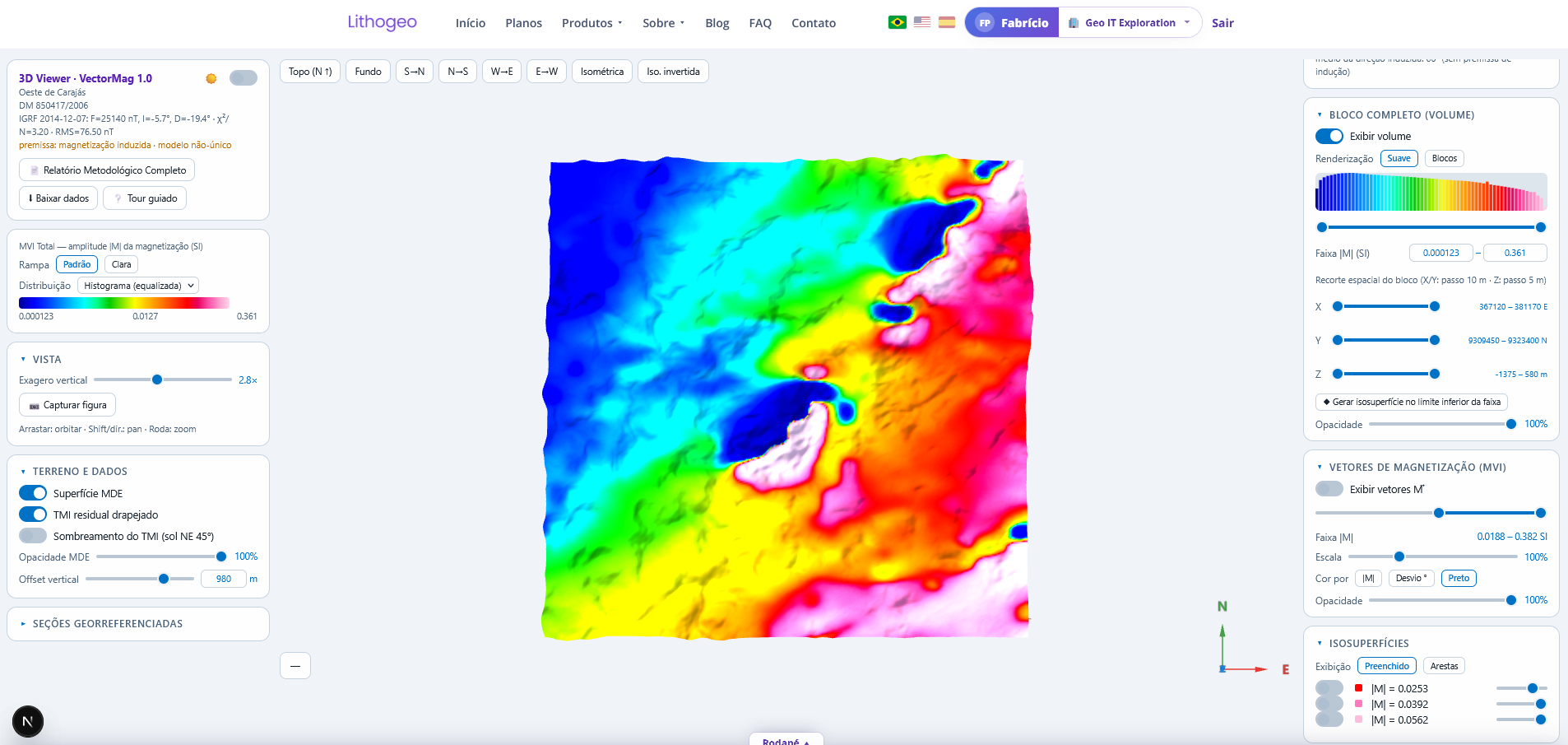Open the FAQ page
This screenshot has height=745, width=1568.
coord(760,23)
